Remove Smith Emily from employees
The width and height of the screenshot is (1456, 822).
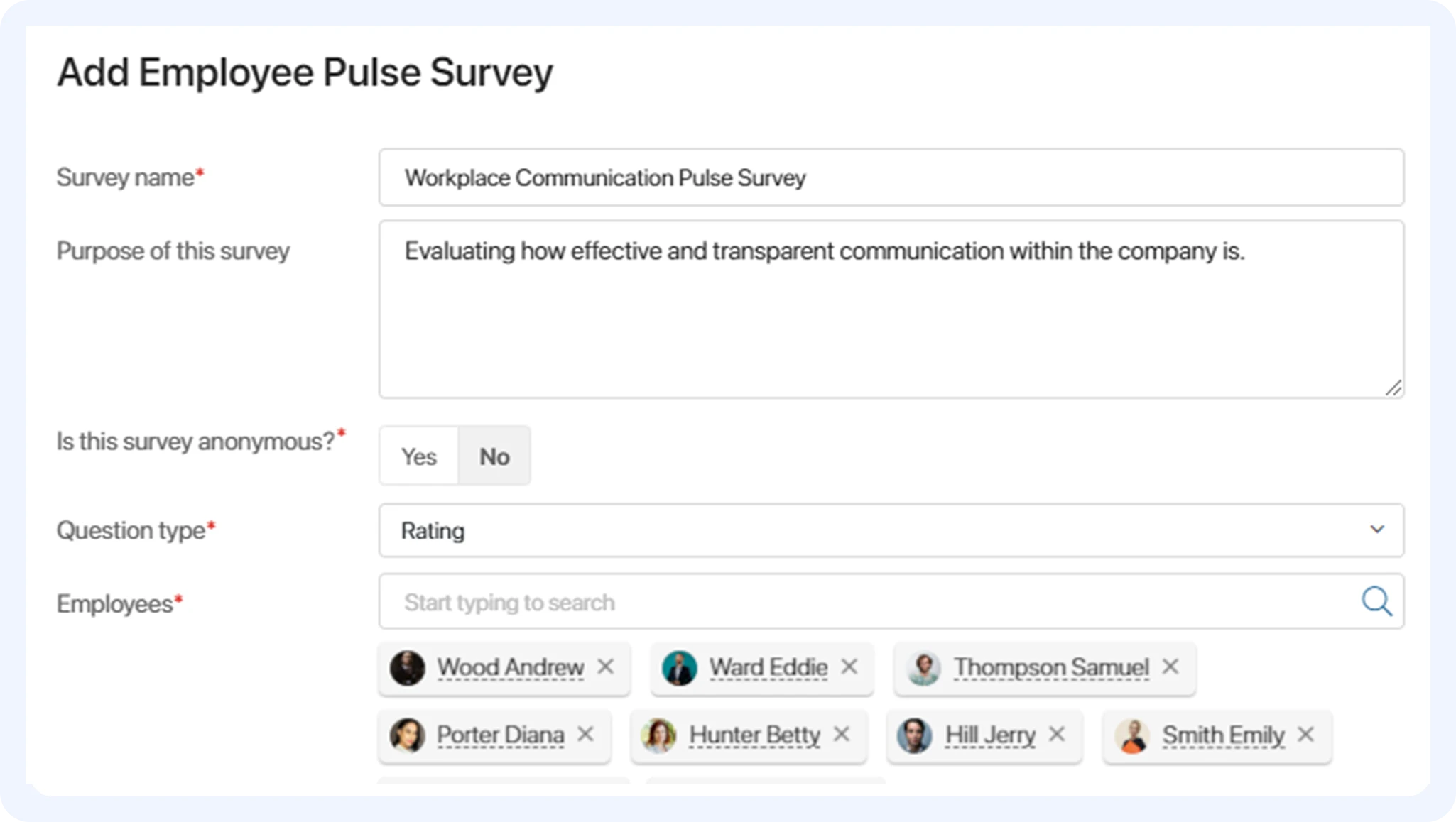(1305, 734)
